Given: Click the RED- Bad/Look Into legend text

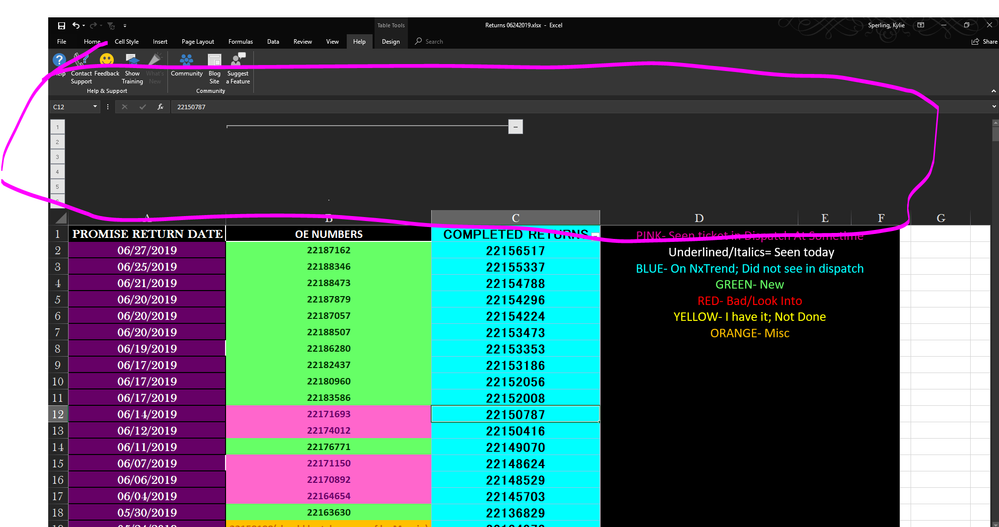Looking at the screenshot, I should pyautogui.click(x=750, y=301).
